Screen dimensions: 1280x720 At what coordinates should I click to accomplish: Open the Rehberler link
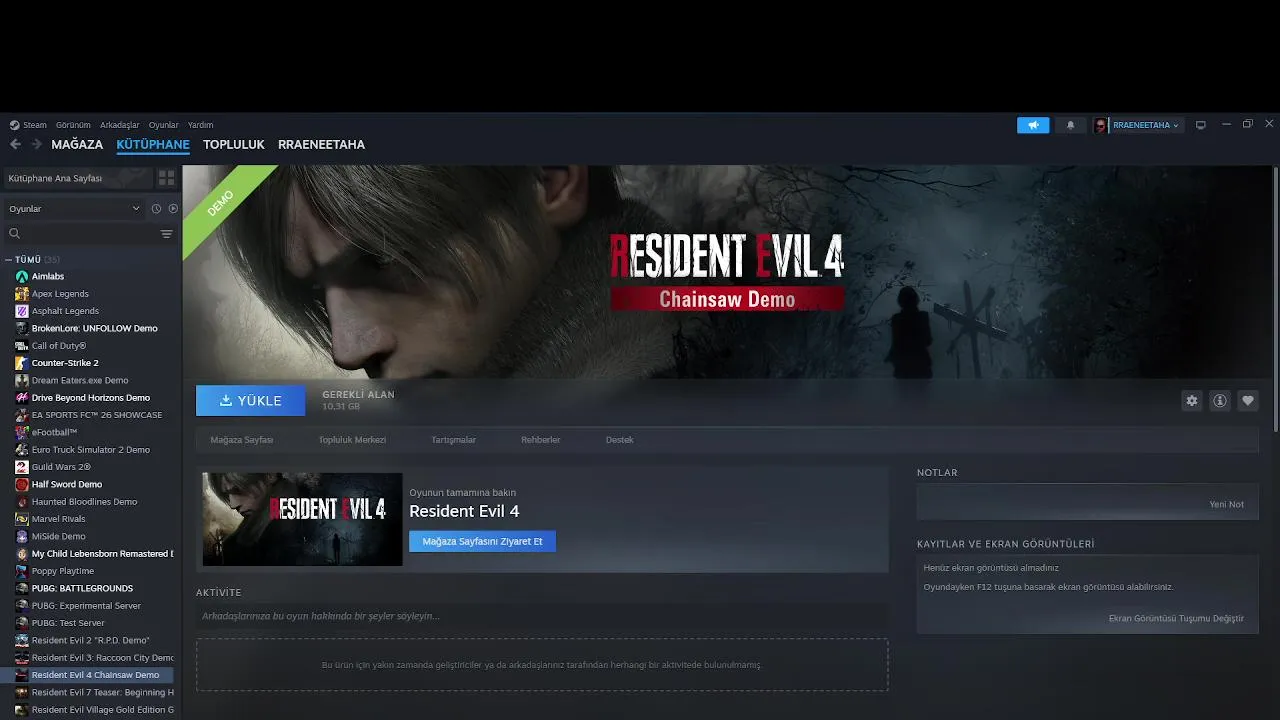[540, 440]
